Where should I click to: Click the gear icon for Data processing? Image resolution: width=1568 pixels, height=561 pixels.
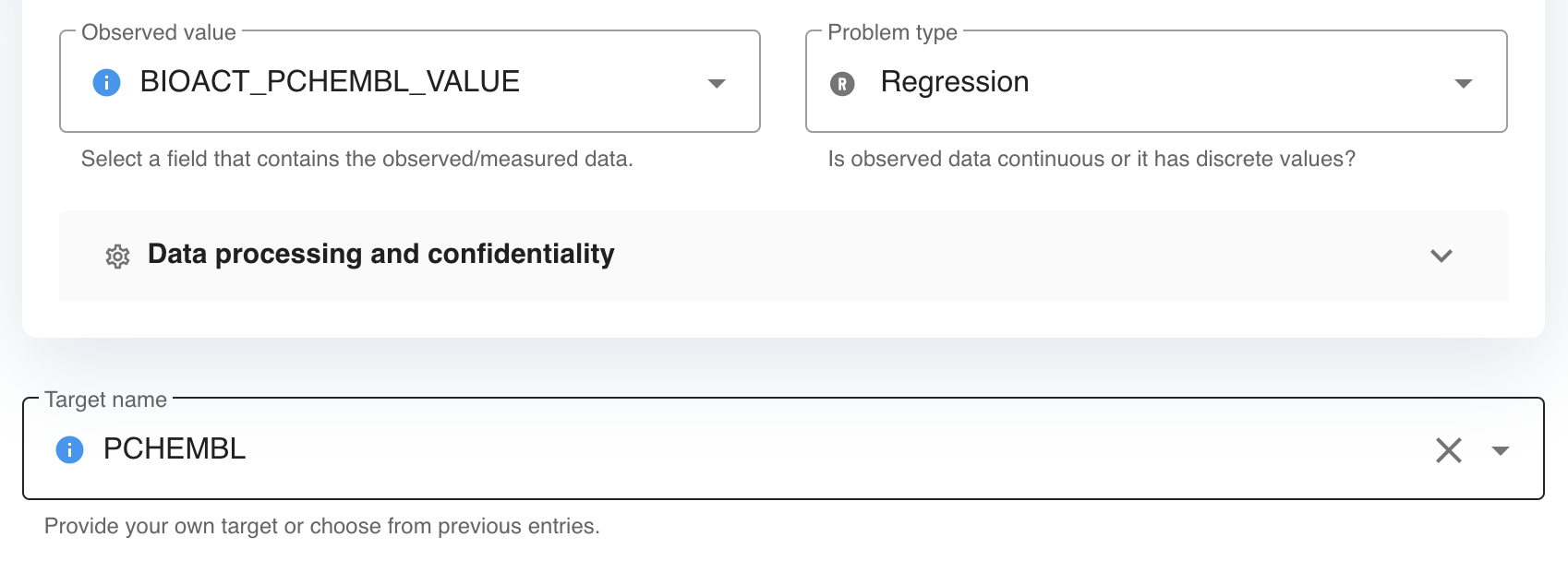click(x=117, y=257)
